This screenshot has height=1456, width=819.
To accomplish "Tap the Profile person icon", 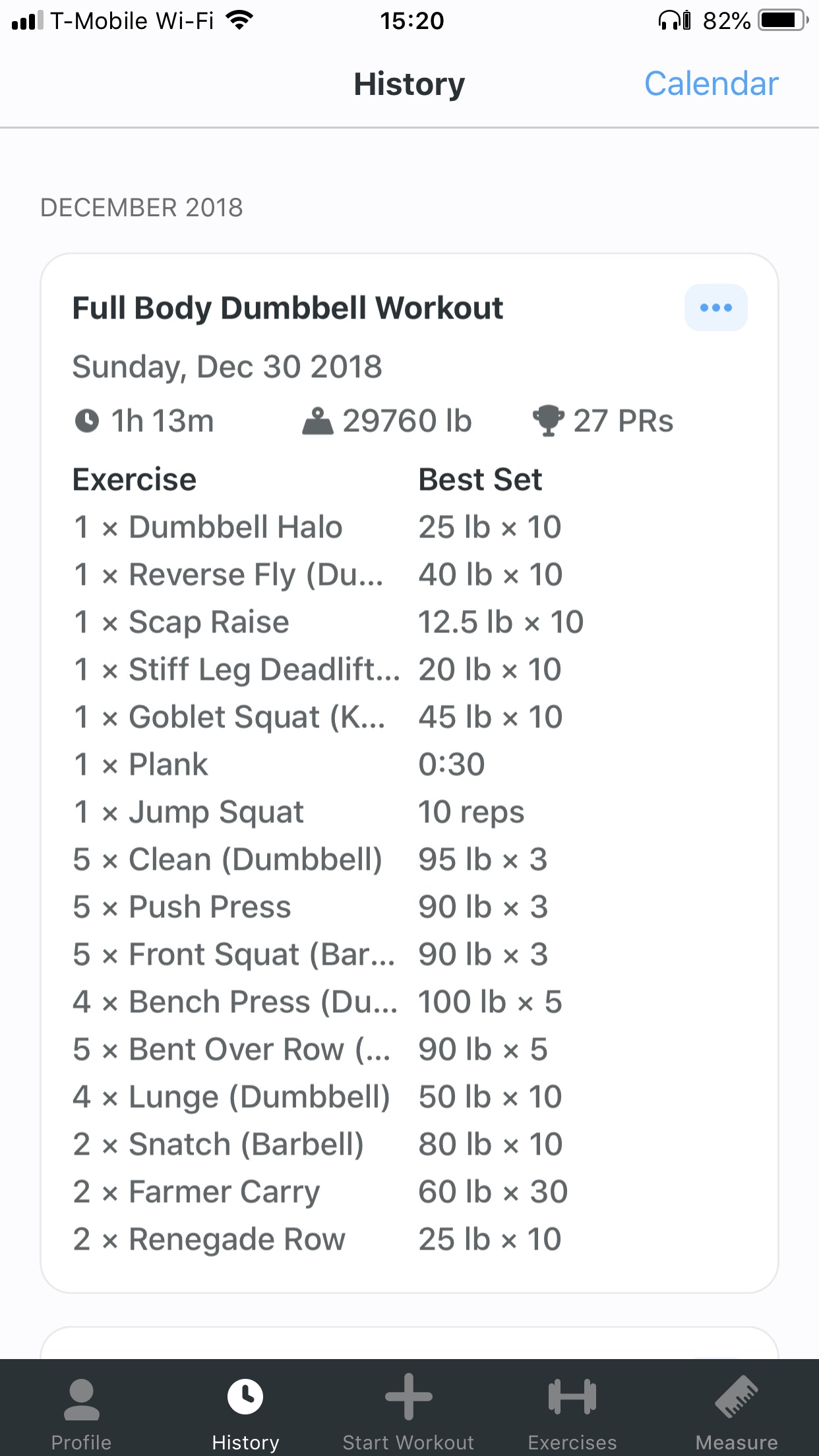I will pos(82,1399).
